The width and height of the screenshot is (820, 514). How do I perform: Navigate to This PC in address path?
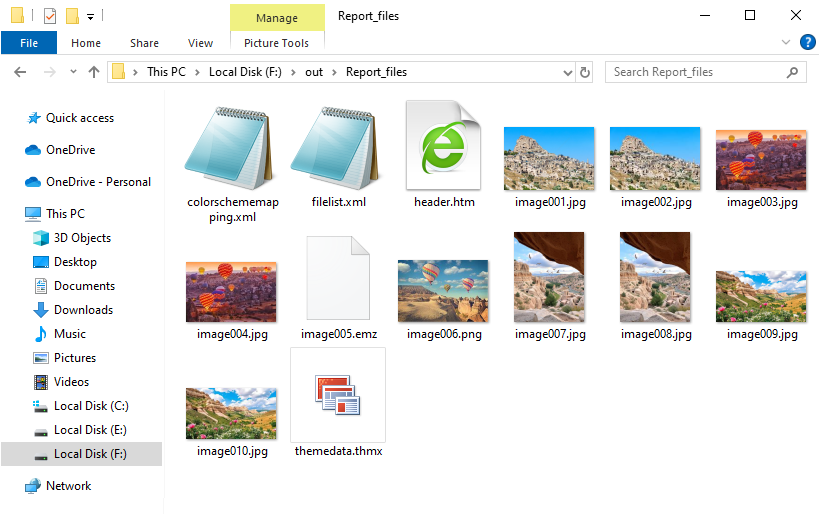[x=166, y=72]
